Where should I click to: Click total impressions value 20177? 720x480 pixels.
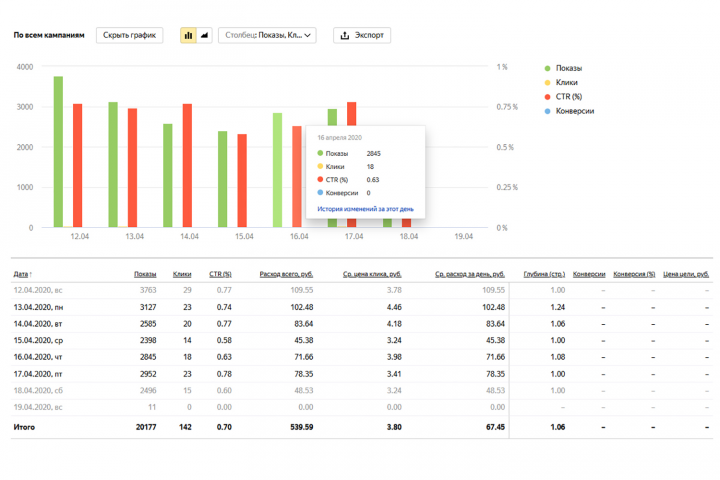[146, 427]
